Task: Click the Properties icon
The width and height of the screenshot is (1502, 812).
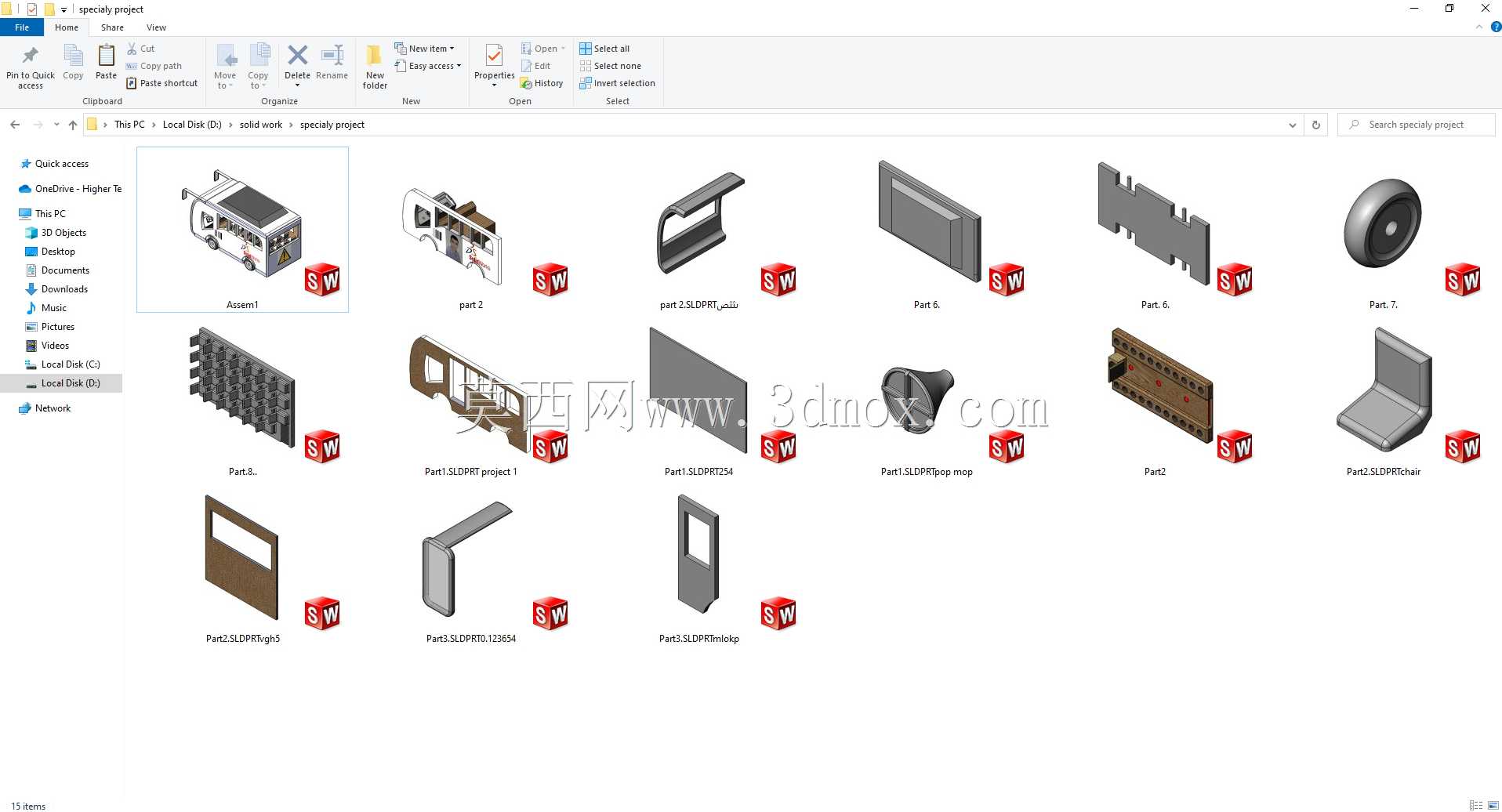Action: pyautogui.click(x=494, y=56)
